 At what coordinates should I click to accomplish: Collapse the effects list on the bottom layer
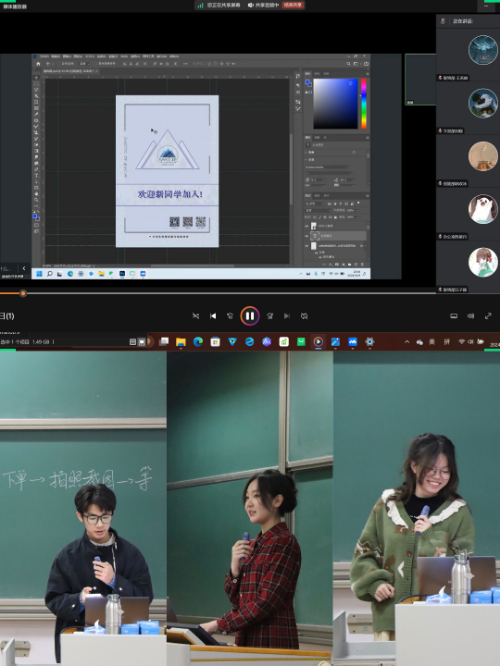(x=366, y=246)
